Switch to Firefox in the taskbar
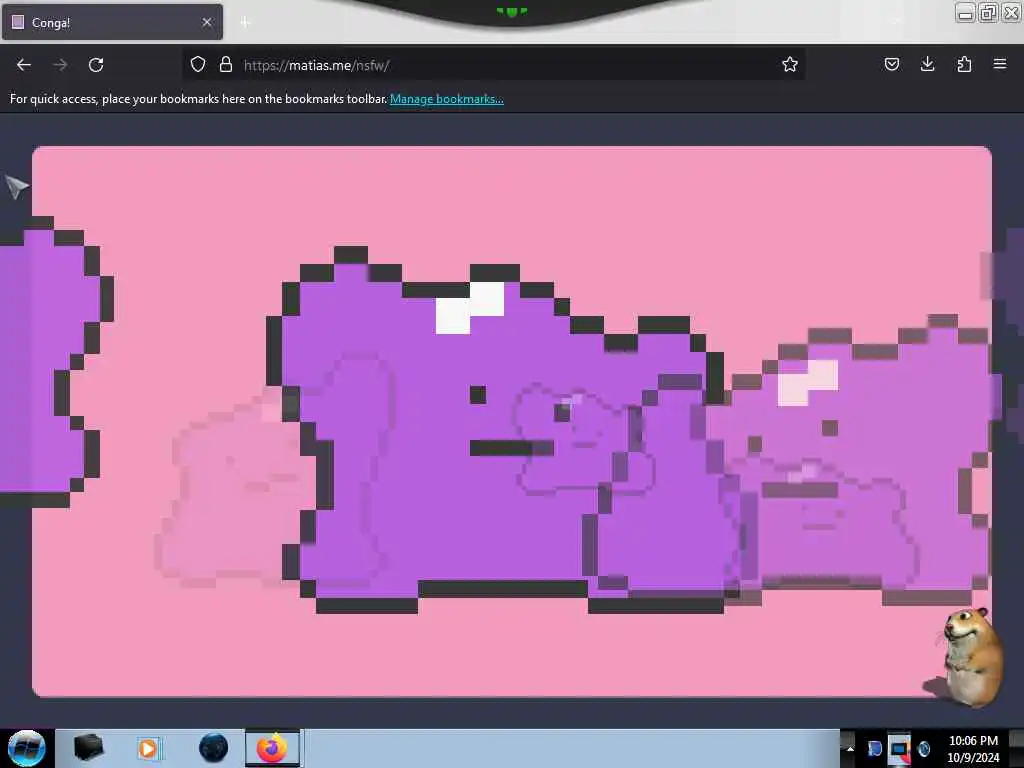 [x=272, y=748]
